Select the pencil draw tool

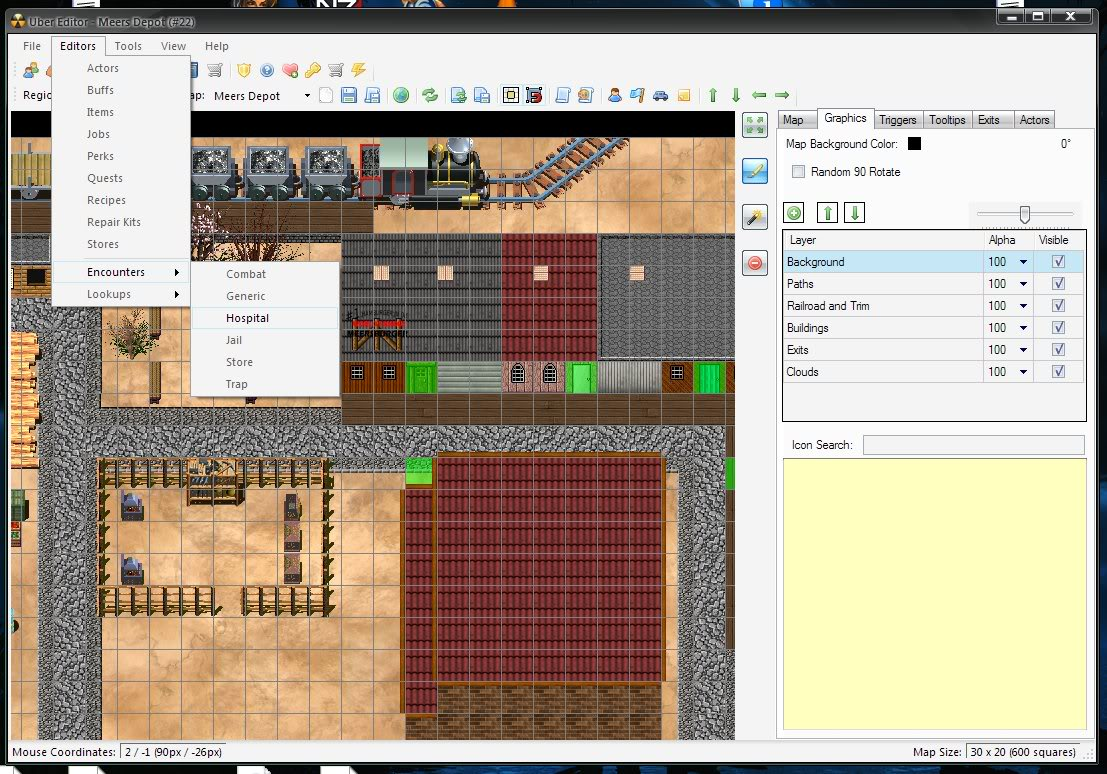755,171
